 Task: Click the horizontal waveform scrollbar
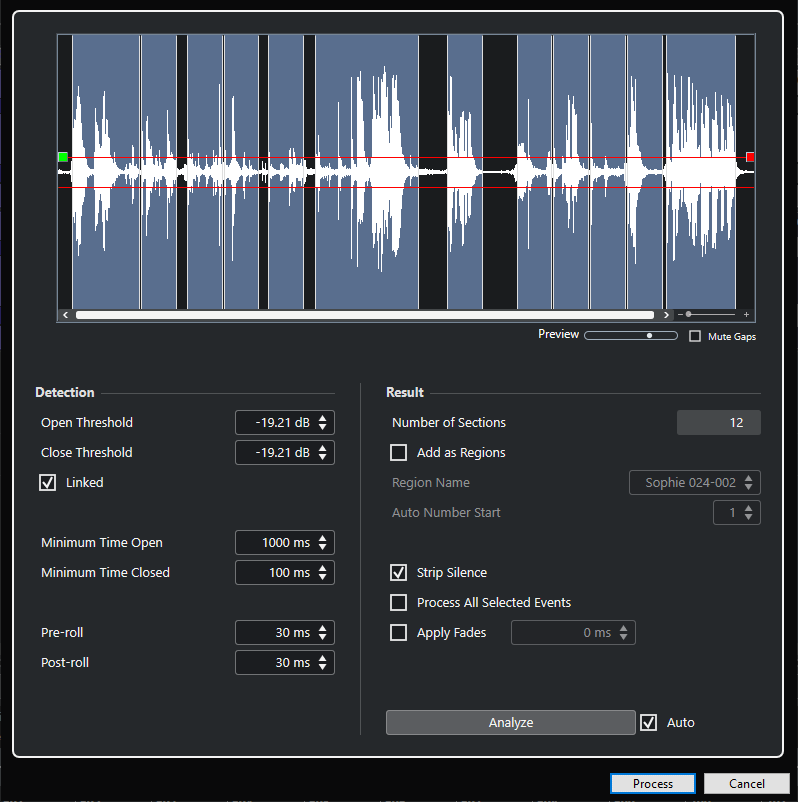365,315
